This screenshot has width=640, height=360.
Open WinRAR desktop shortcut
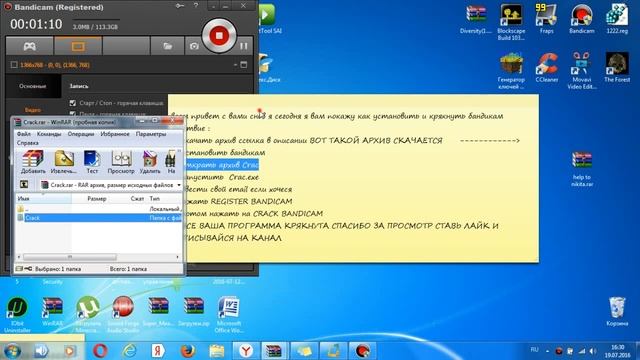53,312
